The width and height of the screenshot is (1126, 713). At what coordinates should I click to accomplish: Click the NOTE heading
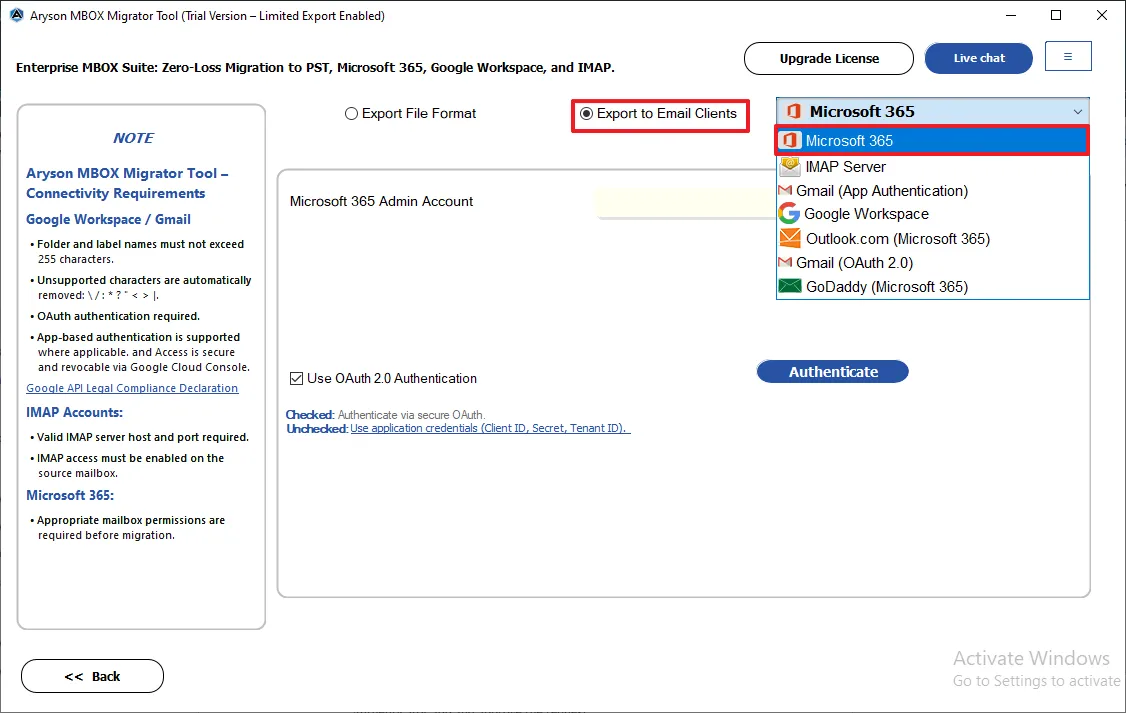click(x=134, y=138)
